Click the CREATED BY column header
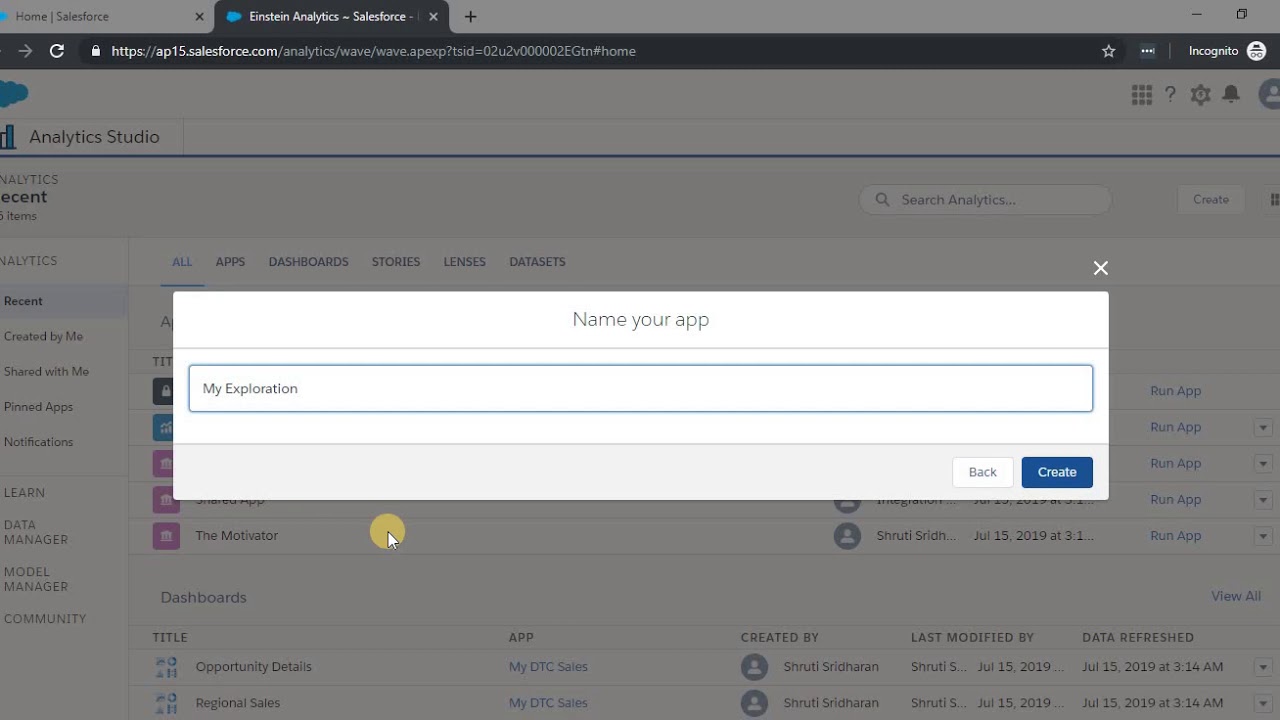This screenshot has height=720, width=1280. [780, 638]
